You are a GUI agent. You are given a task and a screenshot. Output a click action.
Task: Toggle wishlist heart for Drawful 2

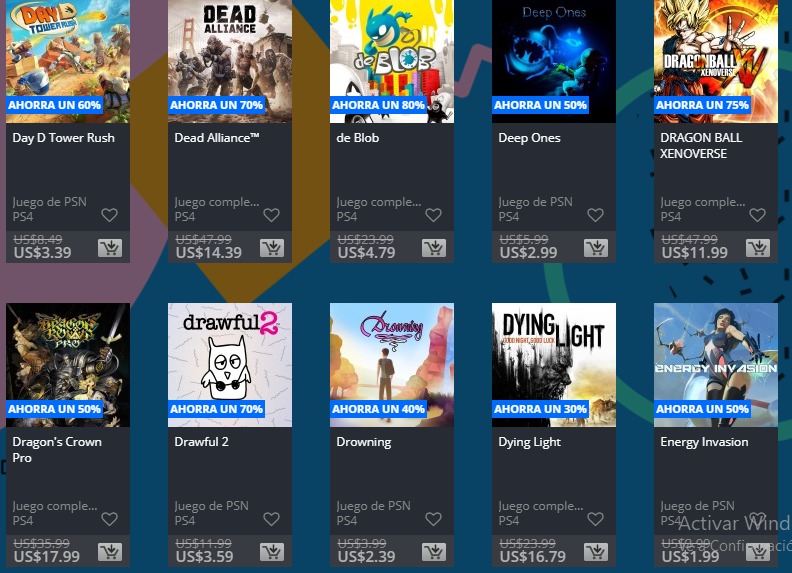(272, 519)
